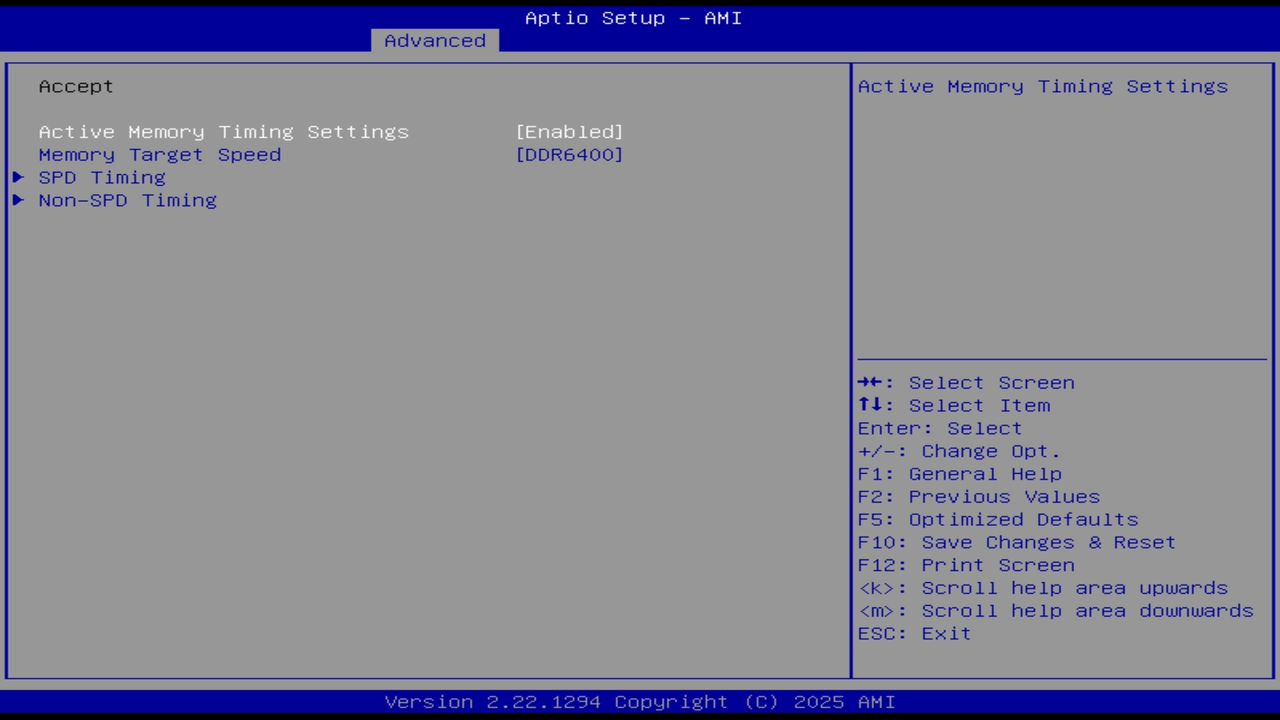Viewport: 1280px width, 720px height.
Task: Toggle Active Memory Timing Settings state
Action: pos(570,131)
